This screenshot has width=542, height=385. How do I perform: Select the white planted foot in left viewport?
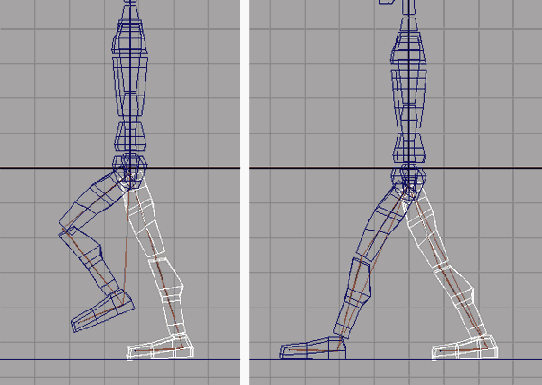pyautogui.click(x=160, y=347)
